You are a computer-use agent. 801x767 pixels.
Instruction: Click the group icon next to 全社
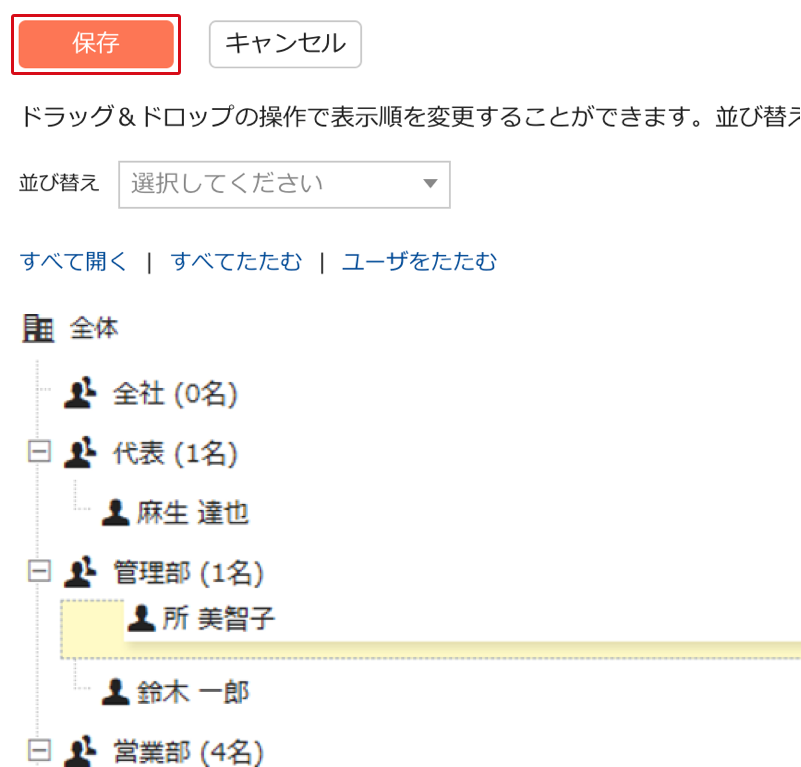pos(79,393)
